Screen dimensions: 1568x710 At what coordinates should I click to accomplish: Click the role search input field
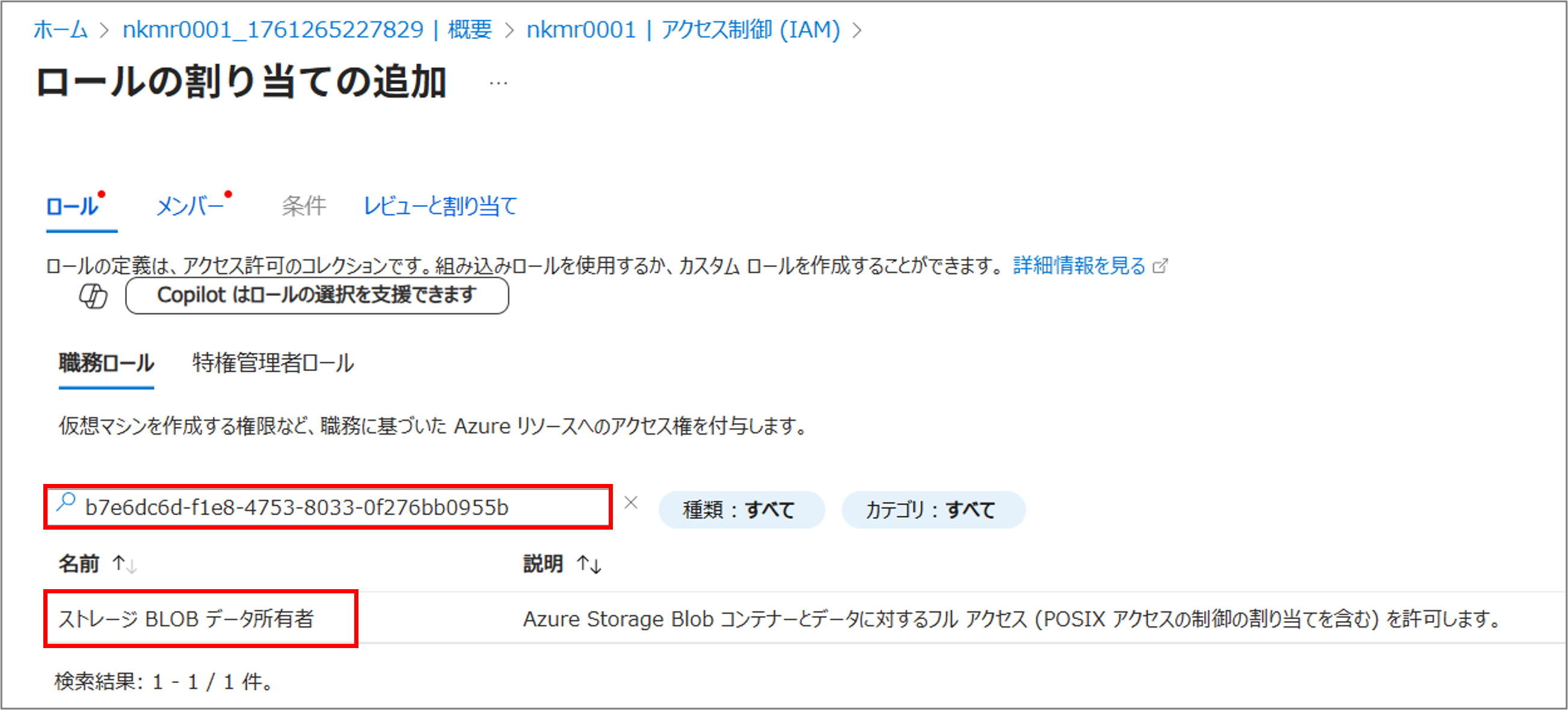click(341, 507)
